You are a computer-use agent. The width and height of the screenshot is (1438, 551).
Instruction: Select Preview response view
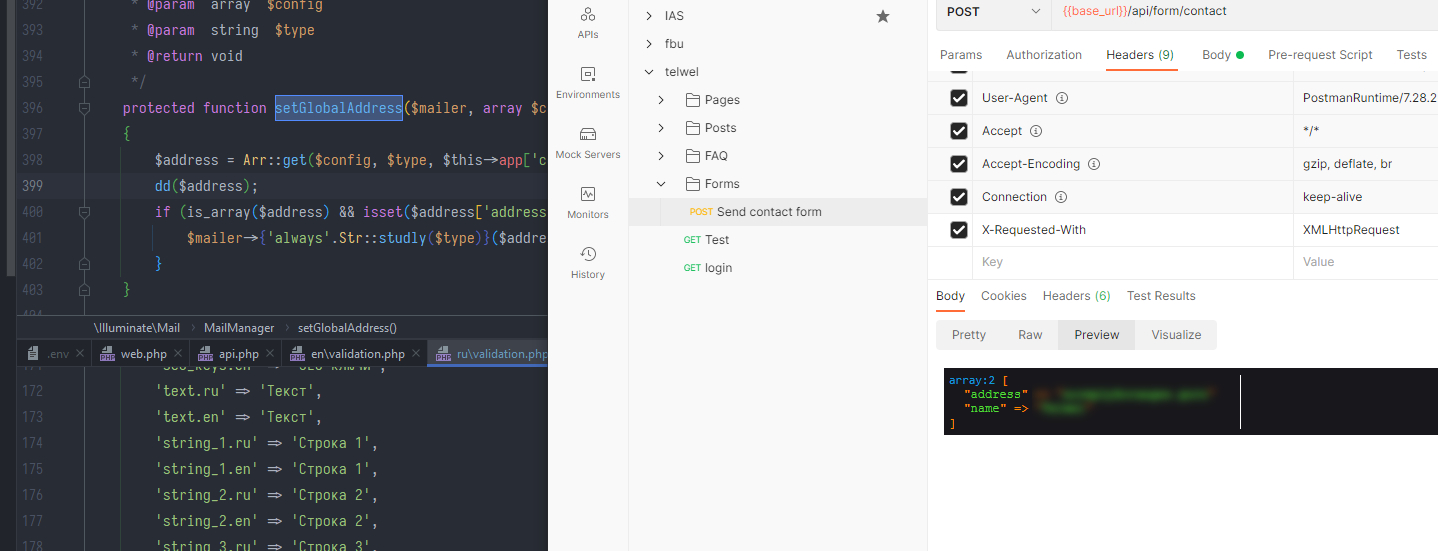tap(1097, 335)
